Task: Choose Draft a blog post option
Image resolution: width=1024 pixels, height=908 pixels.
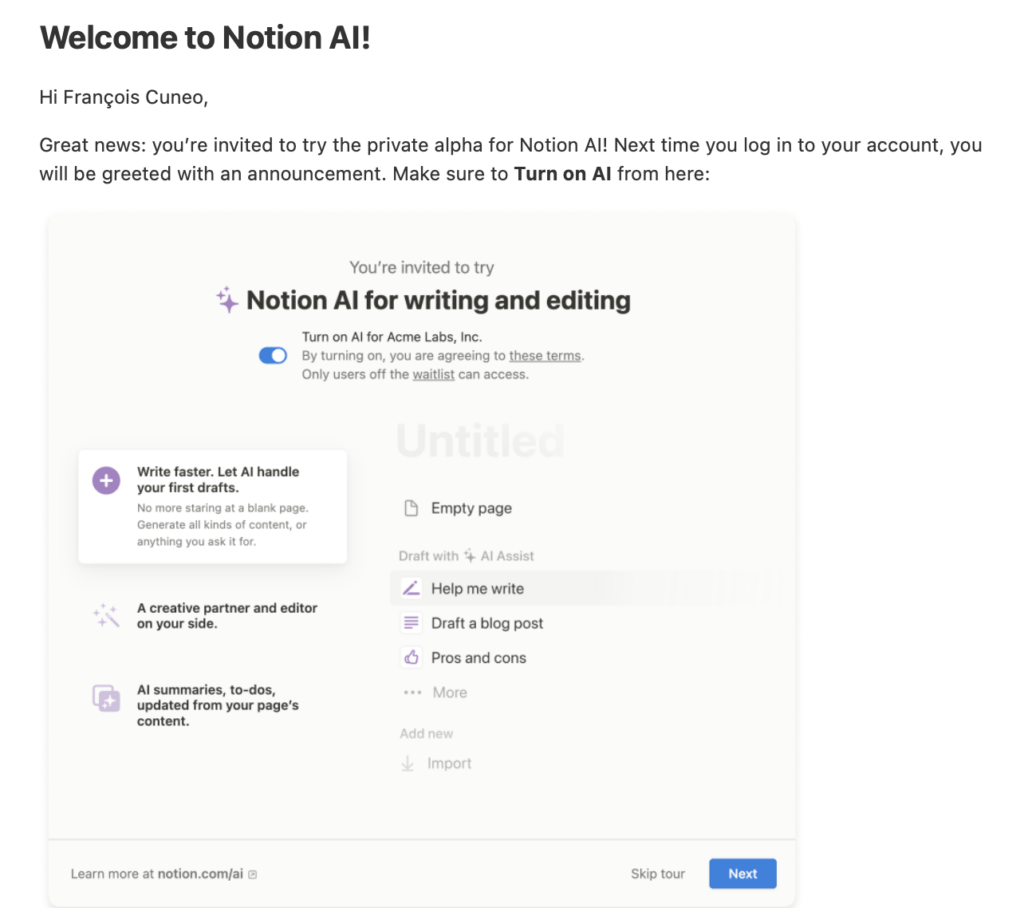Action: tap(487, 623)
